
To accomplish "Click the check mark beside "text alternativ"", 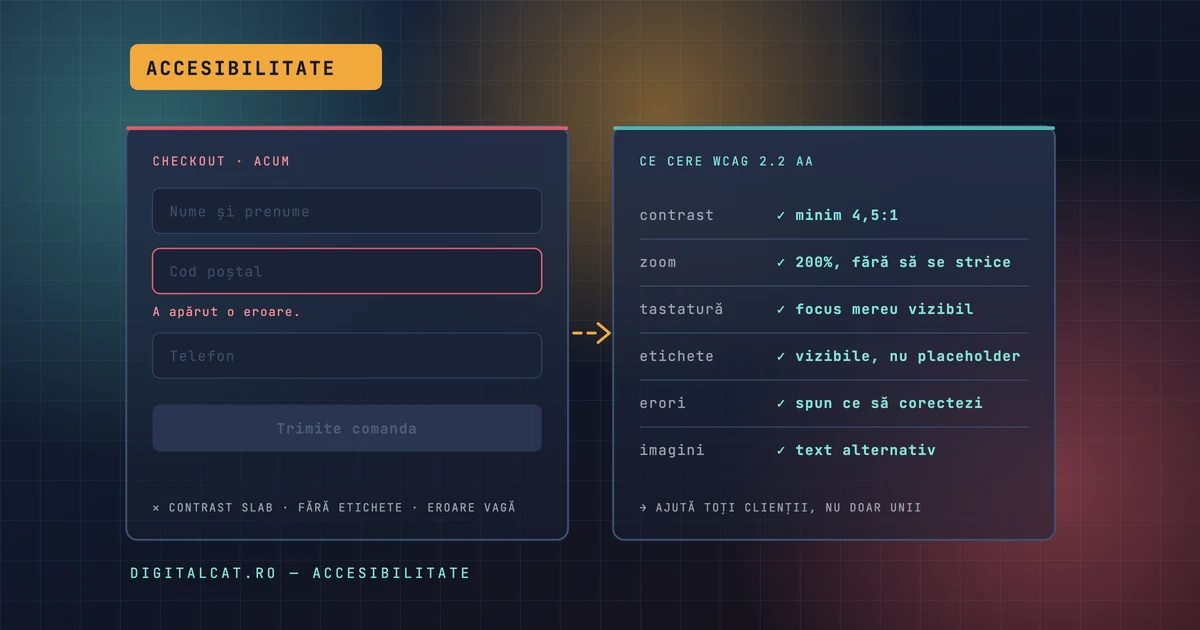I will pos(781,450).
